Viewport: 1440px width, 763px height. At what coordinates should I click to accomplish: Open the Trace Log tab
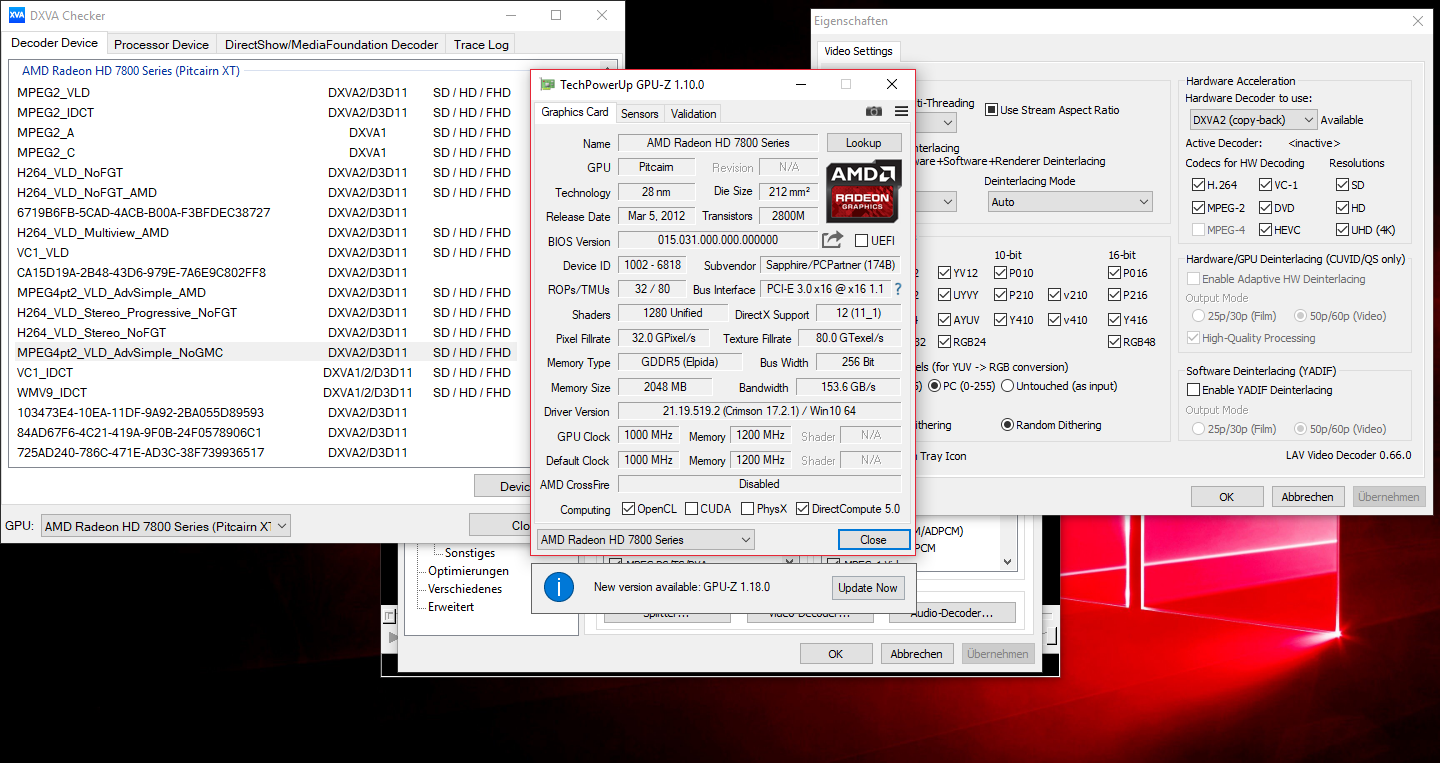coord(481,45)
